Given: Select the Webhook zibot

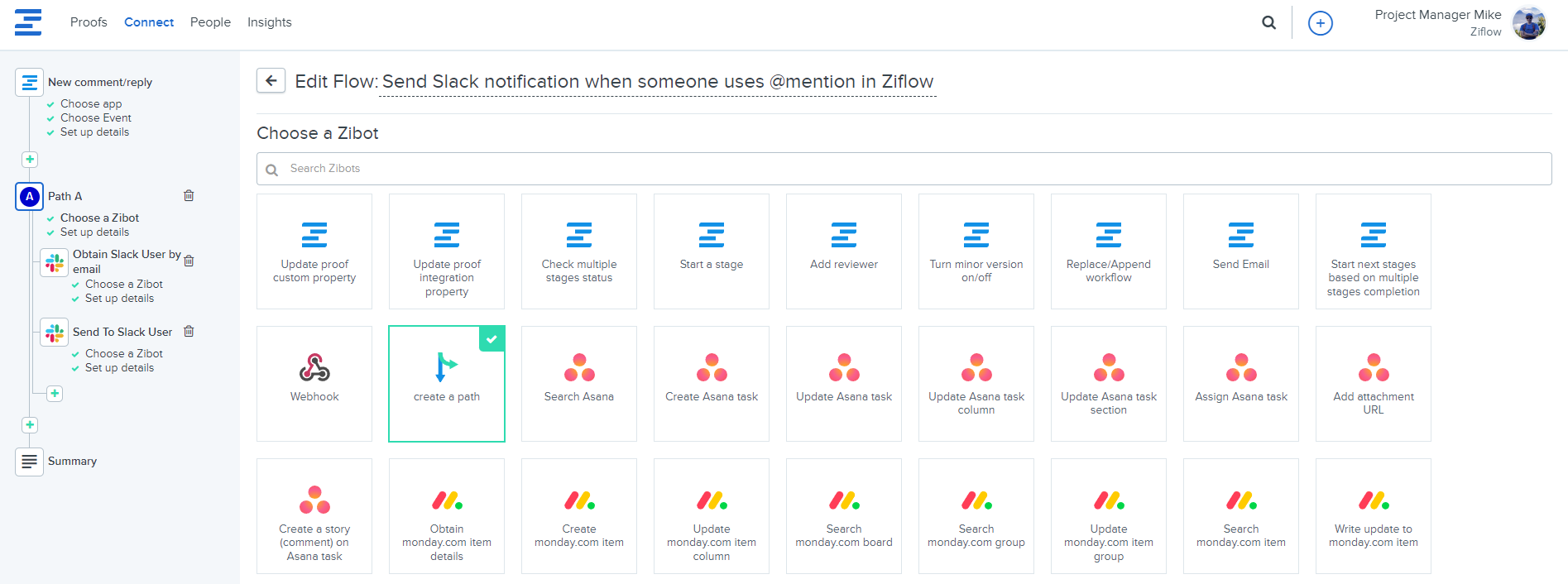Looking at the screenshot, I should click(314, 383).
